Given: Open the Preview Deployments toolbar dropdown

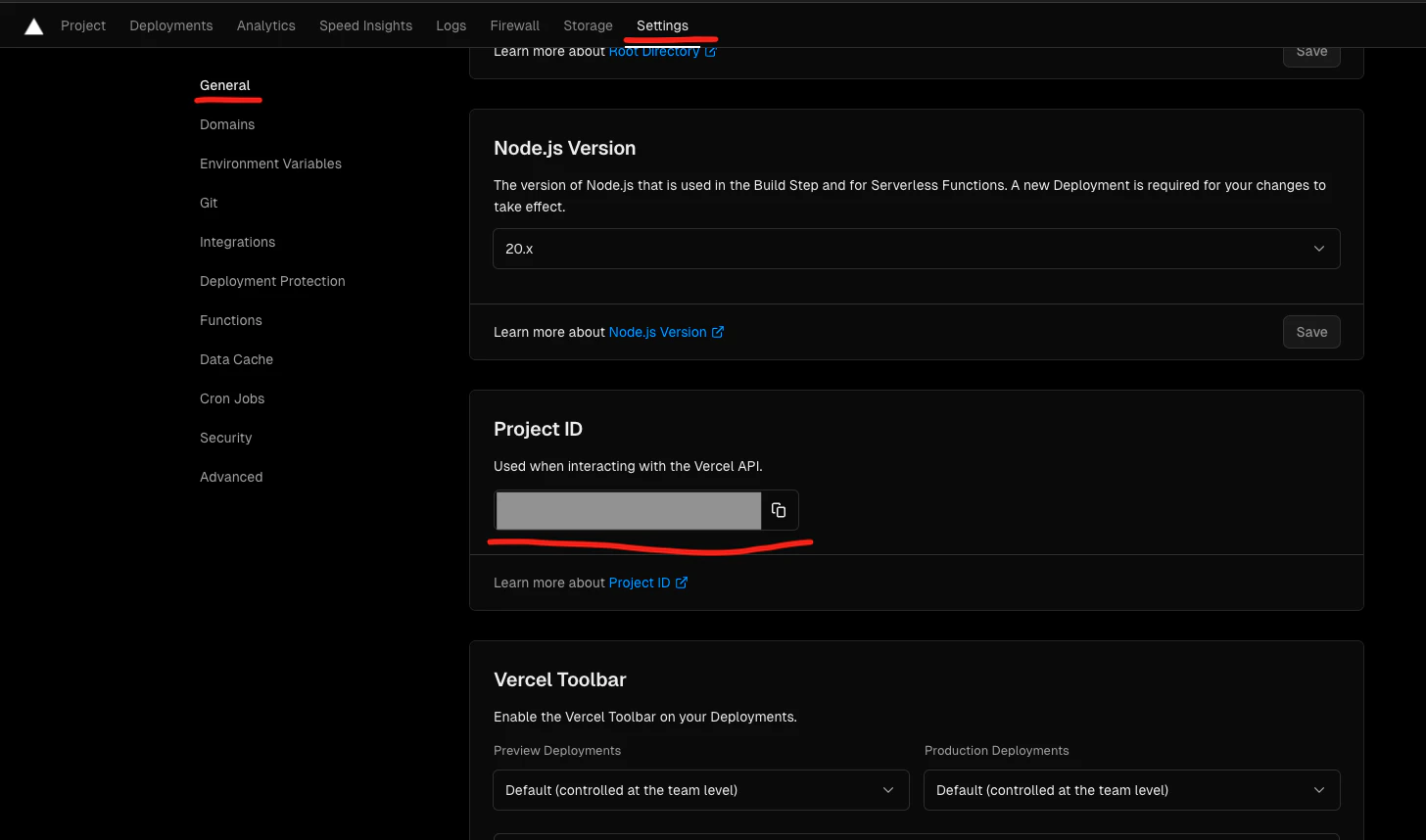Looking at the screenshot, I should [700, 790].
